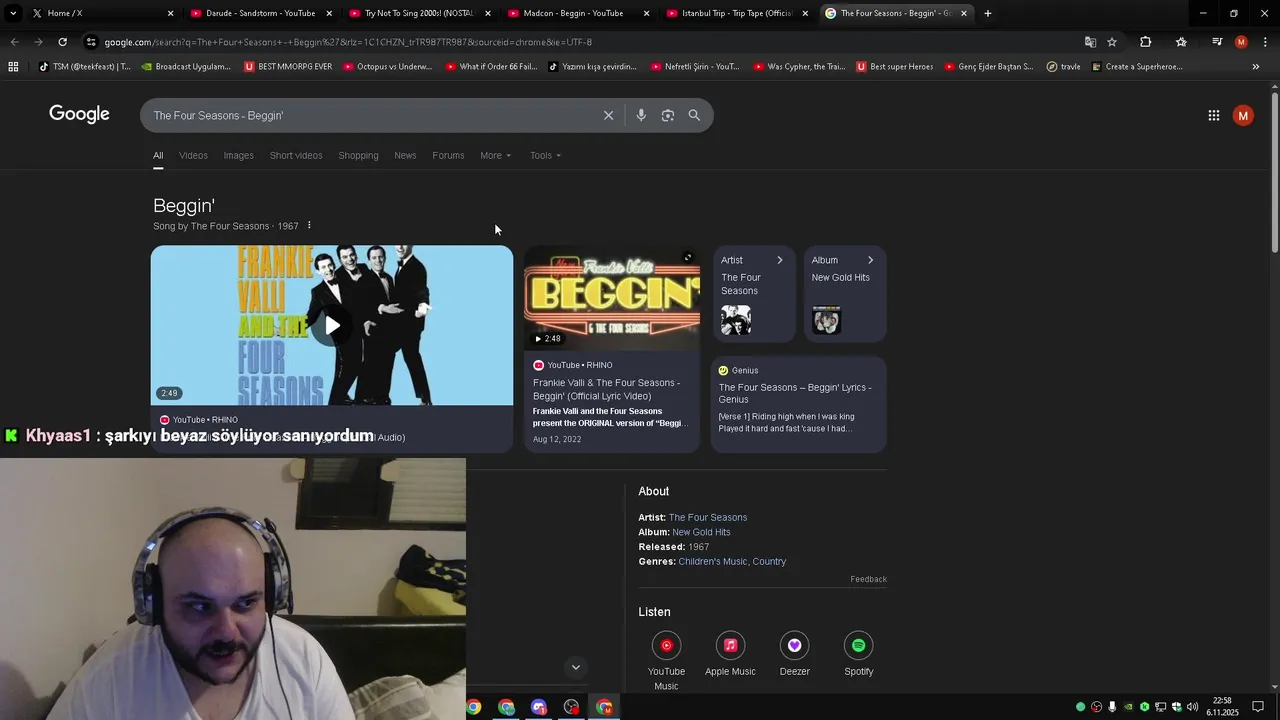Open Frankie Valli Official Lyric Video title

click(x=606, y=389)
